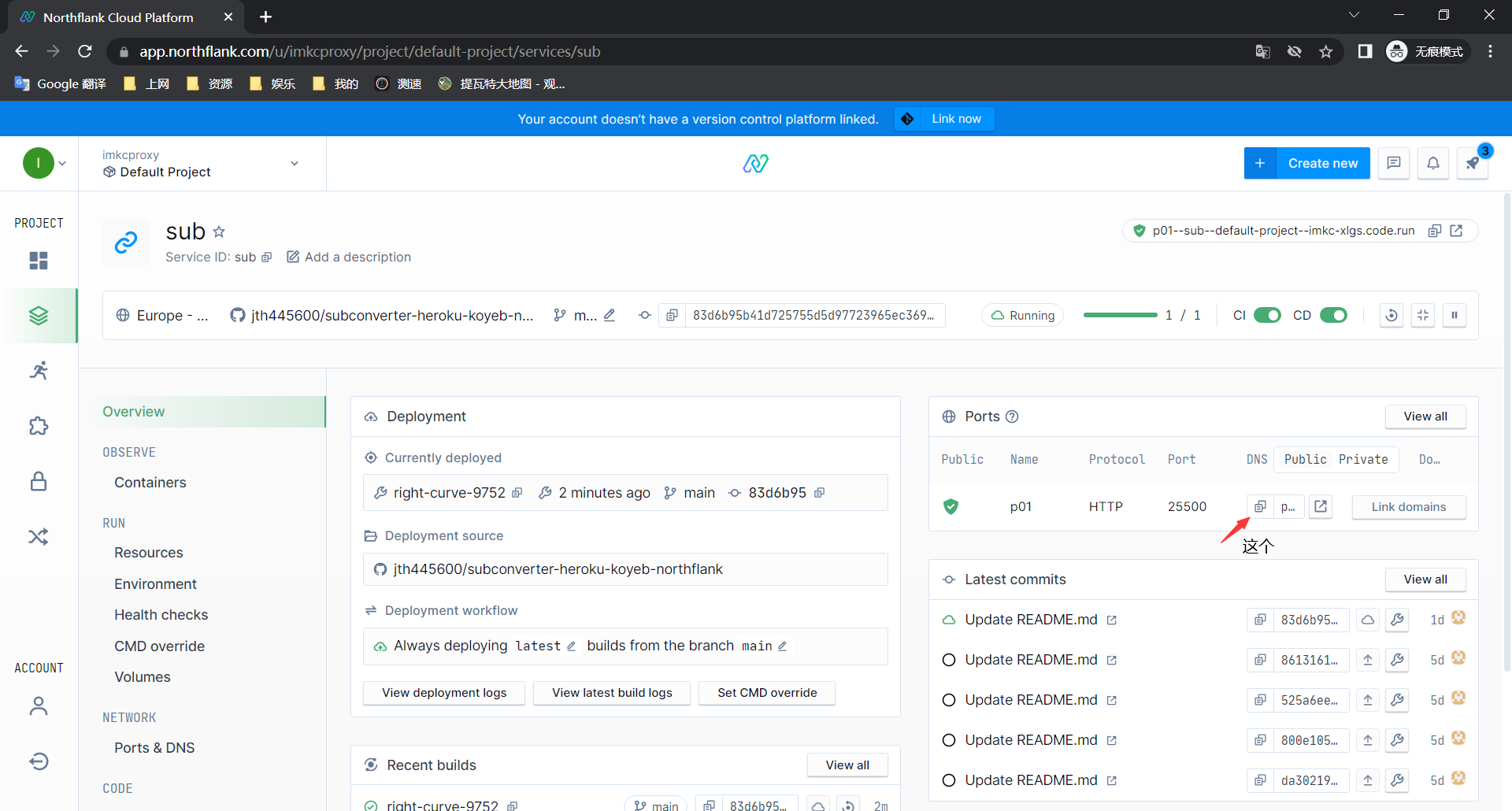Click the restart service icon
The image size is (1512, 811).
[x=1392, y=315]
